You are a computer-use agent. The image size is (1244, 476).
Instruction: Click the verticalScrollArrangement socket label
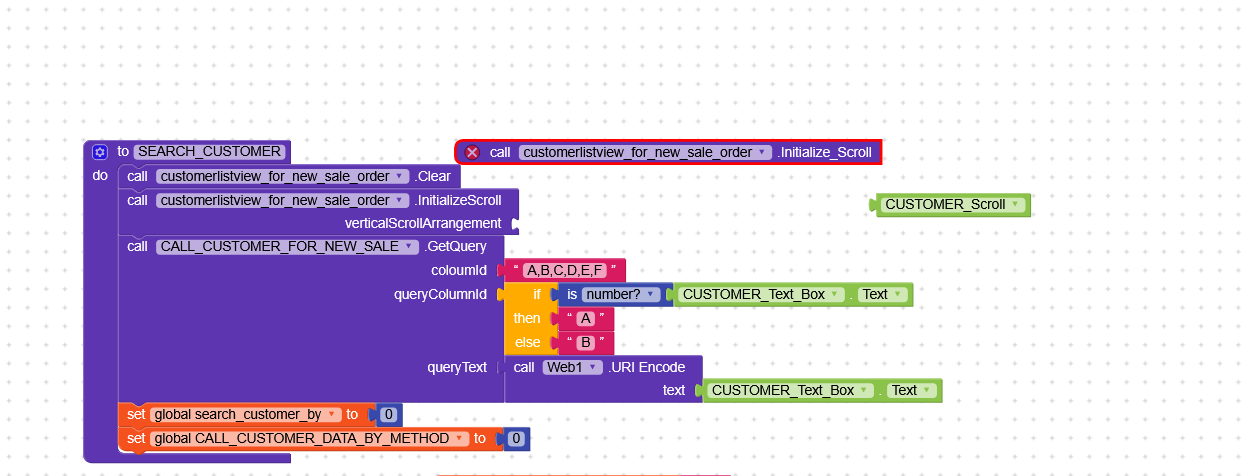click(x=423, y=223)
